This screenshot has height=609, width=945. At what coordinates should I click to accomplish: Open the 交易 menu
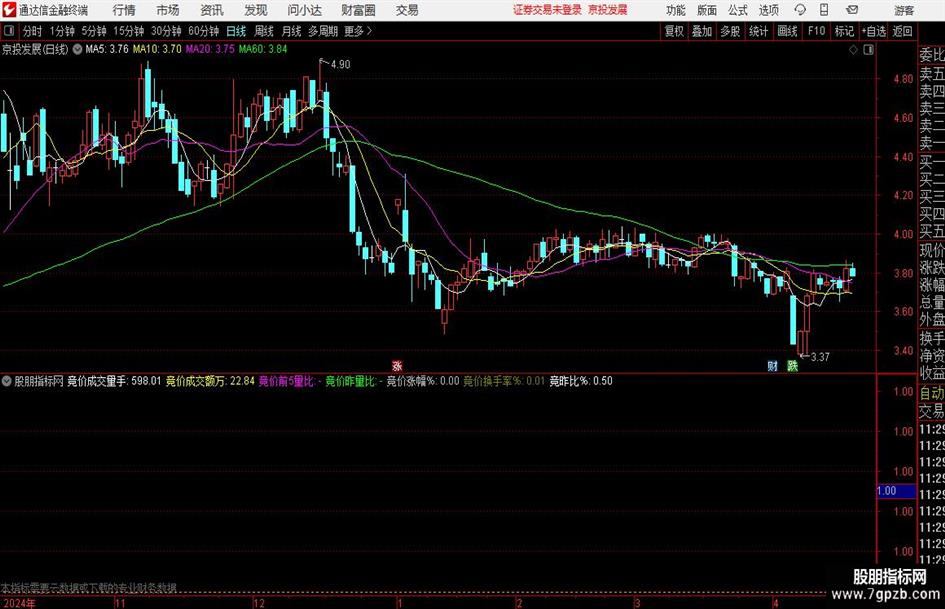[x=407, y=10]
